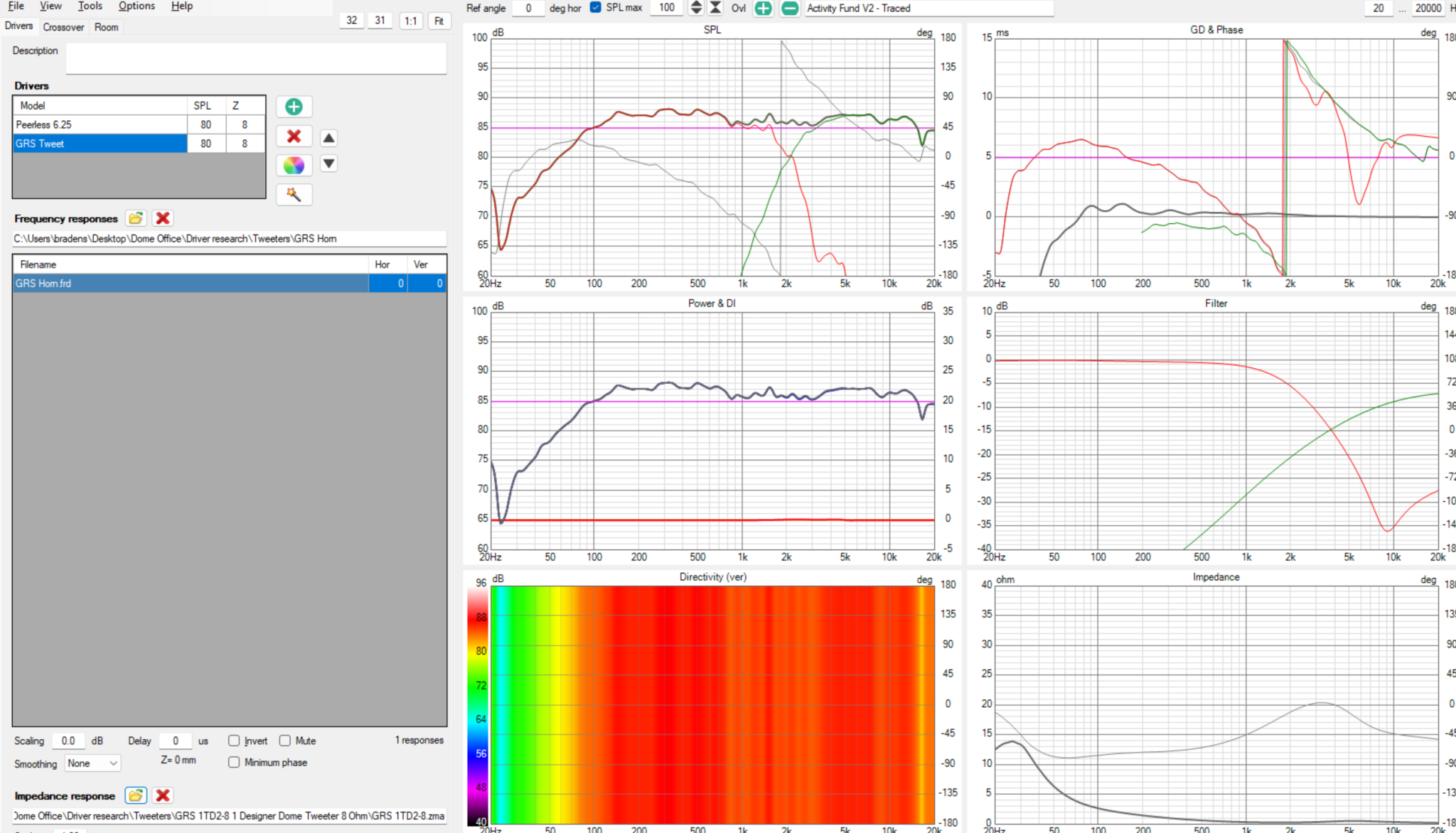This screenshot has height=833, width=1456.
Task: Add overlay with the green plus button
Action: [763, 9]
